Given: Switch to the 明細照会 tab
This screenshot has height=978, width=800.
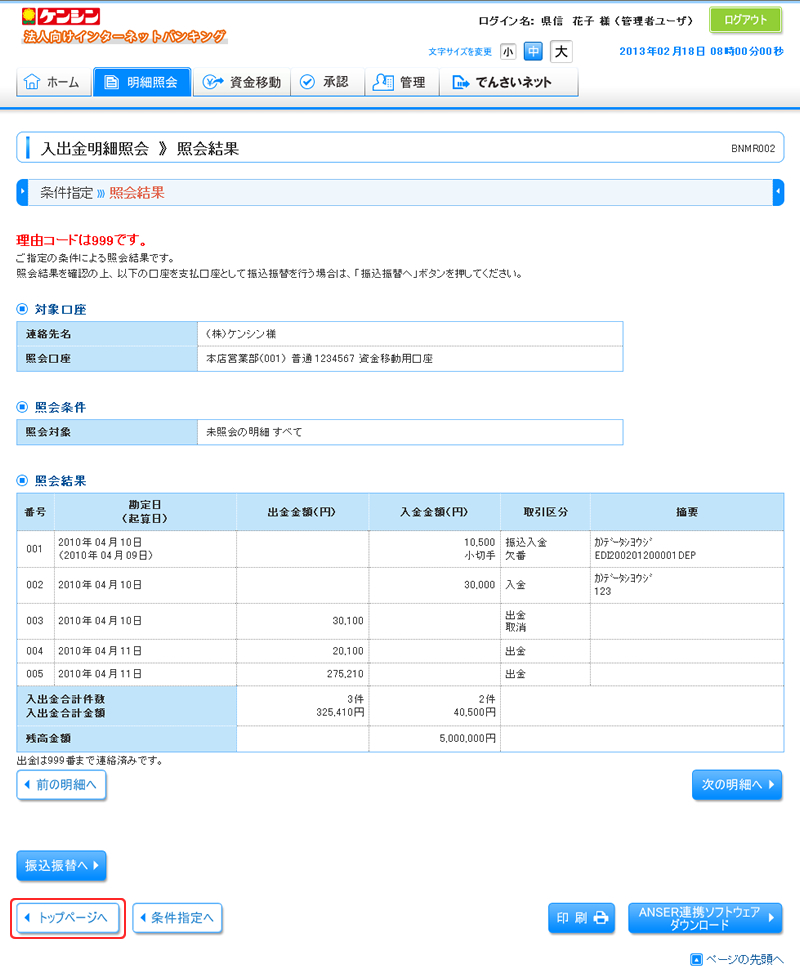Looking at the screenshot, I should (x=142, y=82).
